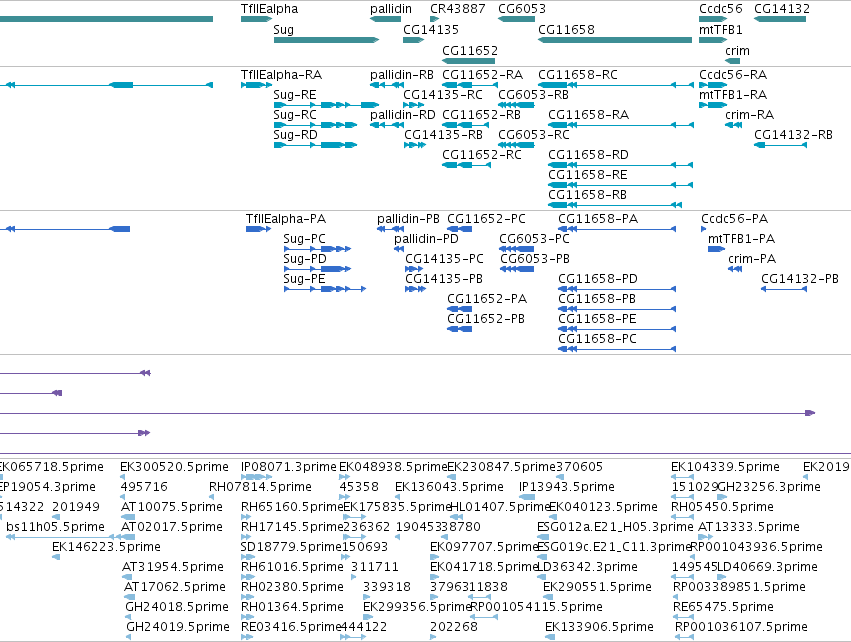Open protein TfIIEalpha-PA
Image resolution: width=851 pixels, height=642 pixels.
286,219
